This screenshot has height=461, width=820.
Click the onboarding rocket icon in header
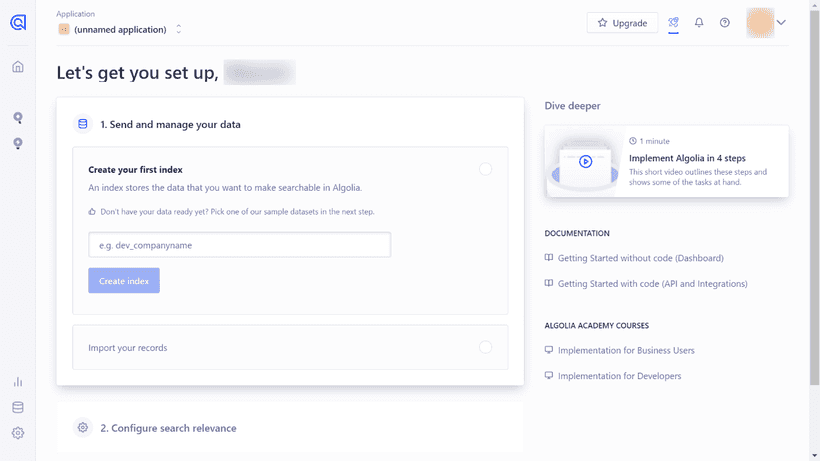pyautogui.click(x=673, y=22)
